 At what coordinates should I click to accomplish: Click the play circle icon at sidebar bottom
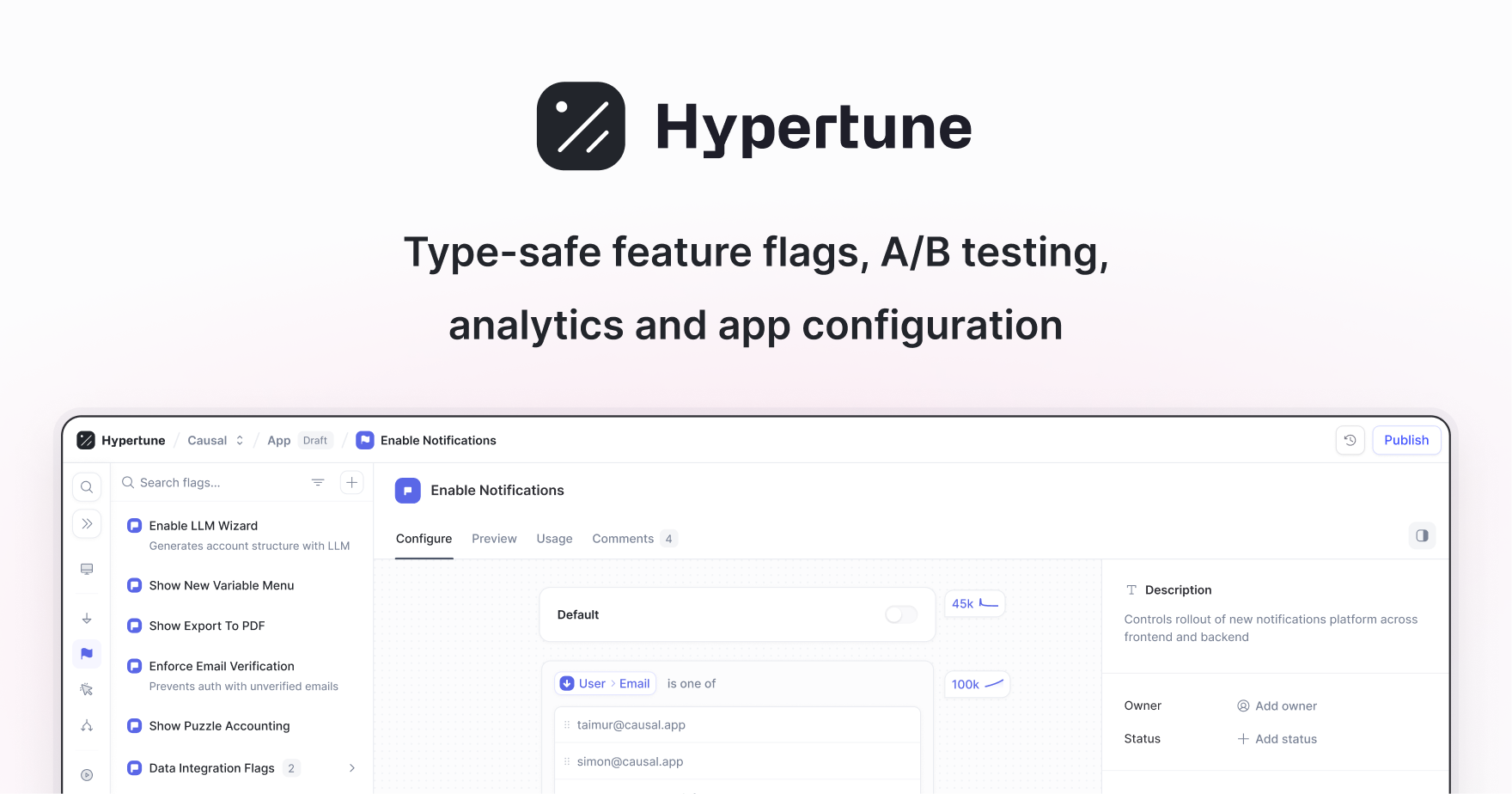coord(87,774)
